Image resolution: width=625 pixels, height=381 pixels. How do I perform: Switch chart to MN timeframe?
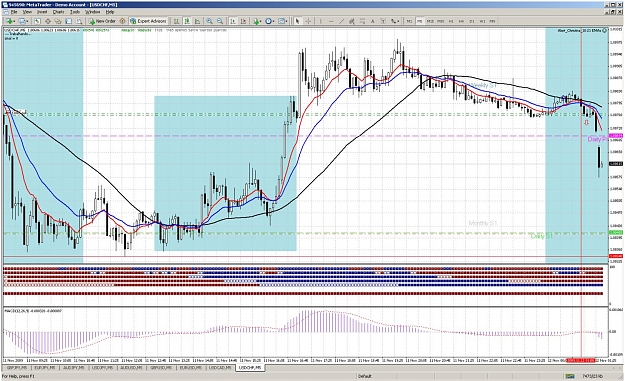493,21
